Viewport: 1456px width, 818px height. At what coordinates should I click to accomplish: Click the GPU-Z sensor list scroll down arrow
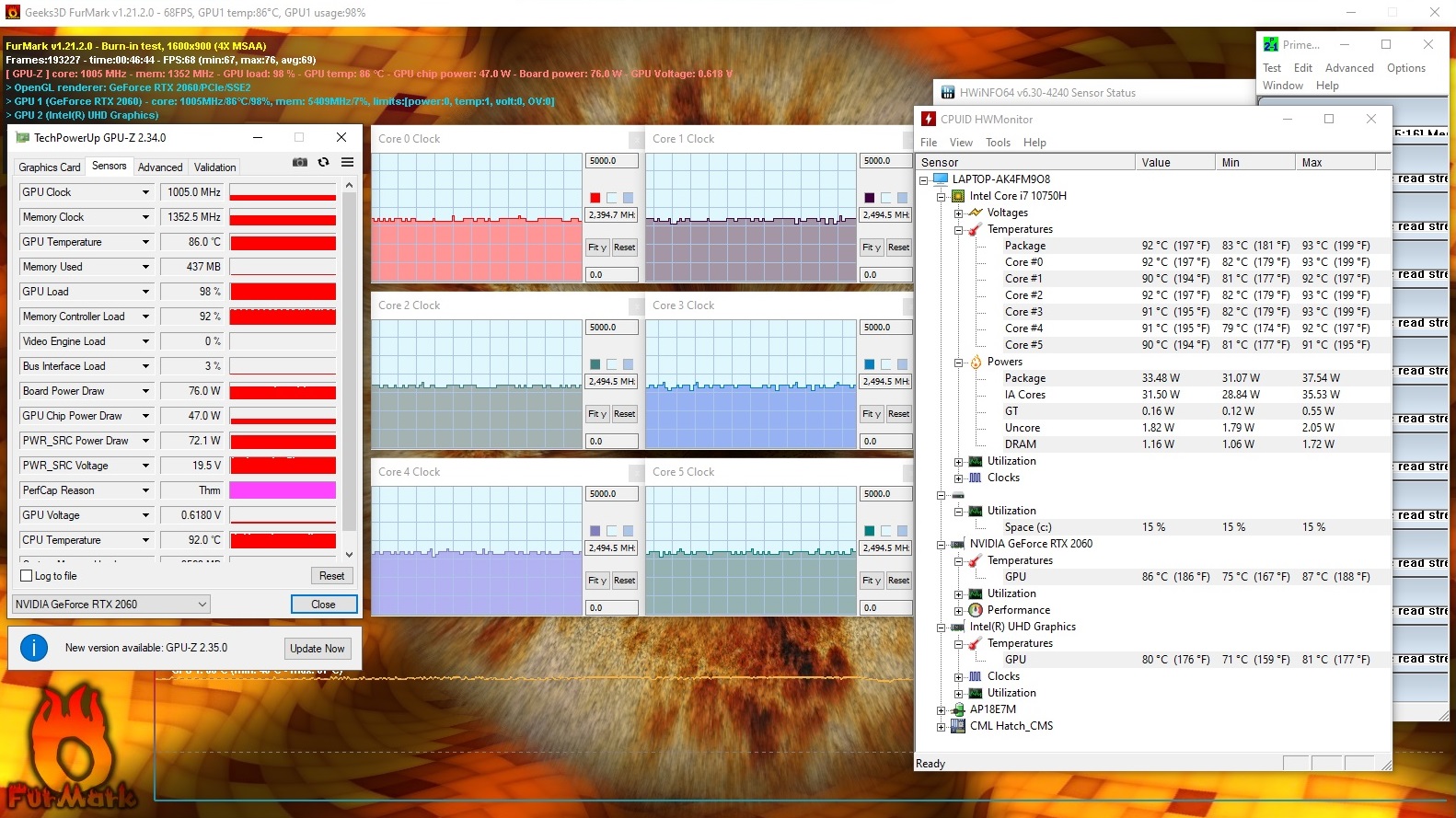349,555
